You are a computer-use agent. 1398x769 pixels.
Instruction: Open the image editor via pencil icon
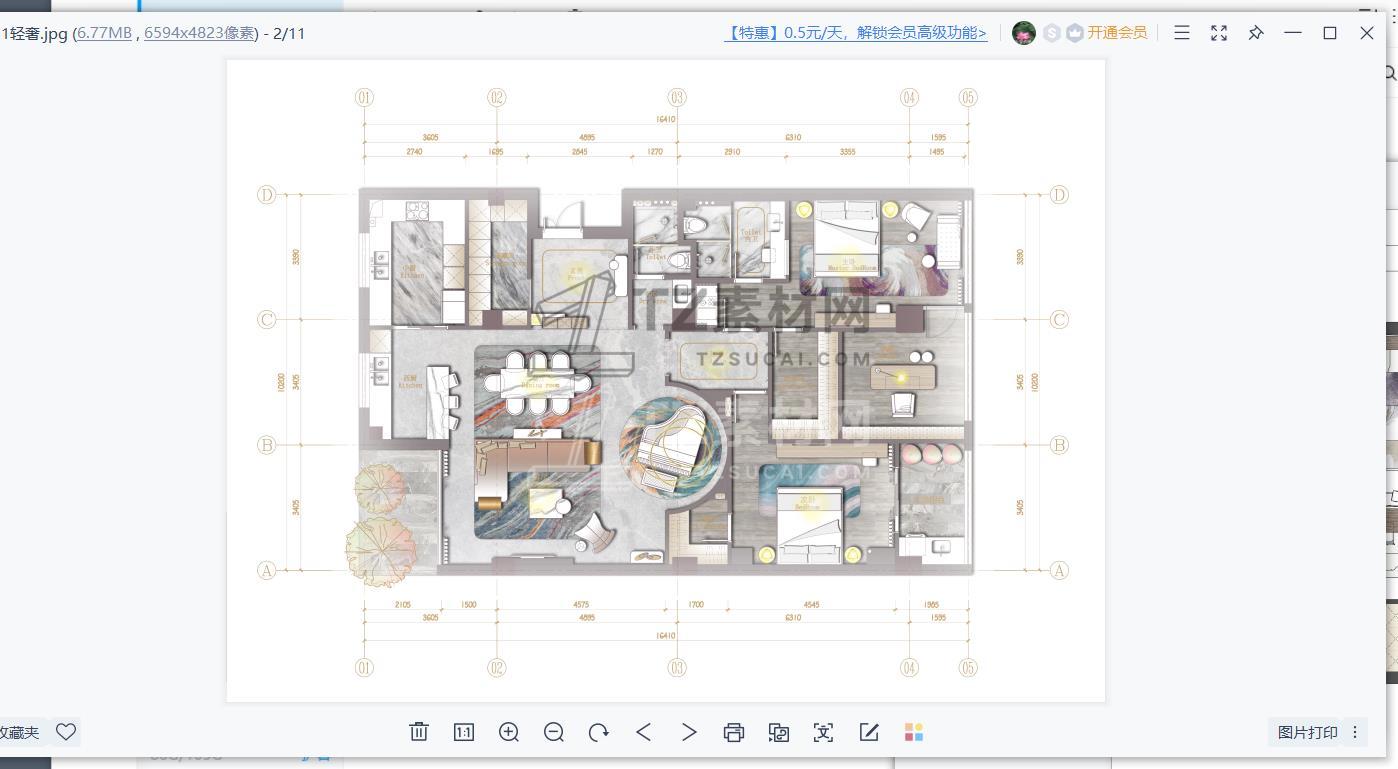pos(869,732)
